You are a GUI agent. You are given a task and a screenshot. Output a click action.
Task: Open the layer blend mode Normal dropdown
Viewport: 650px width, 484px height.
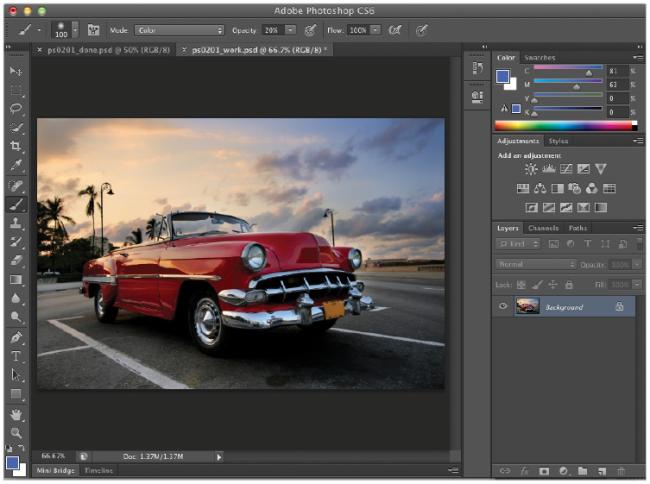click(x=536, y=264)
